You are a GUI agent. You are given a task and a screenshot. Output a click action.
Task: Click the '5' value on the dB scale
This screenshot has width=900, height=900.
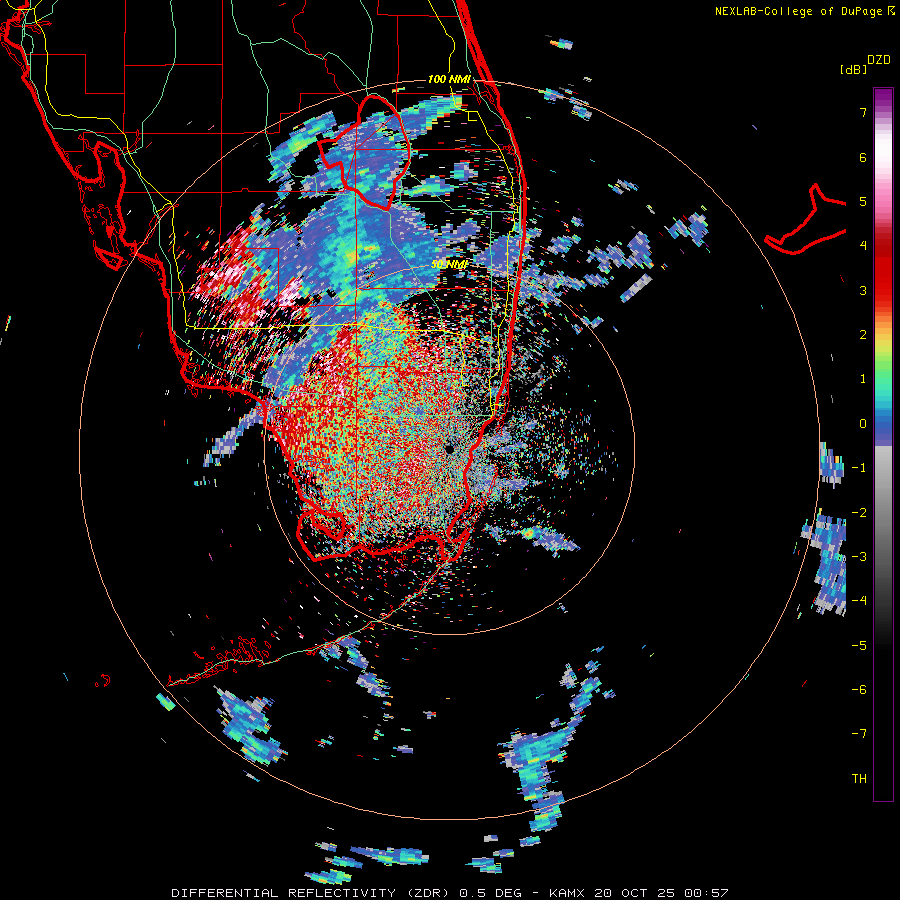pos(863,201)
